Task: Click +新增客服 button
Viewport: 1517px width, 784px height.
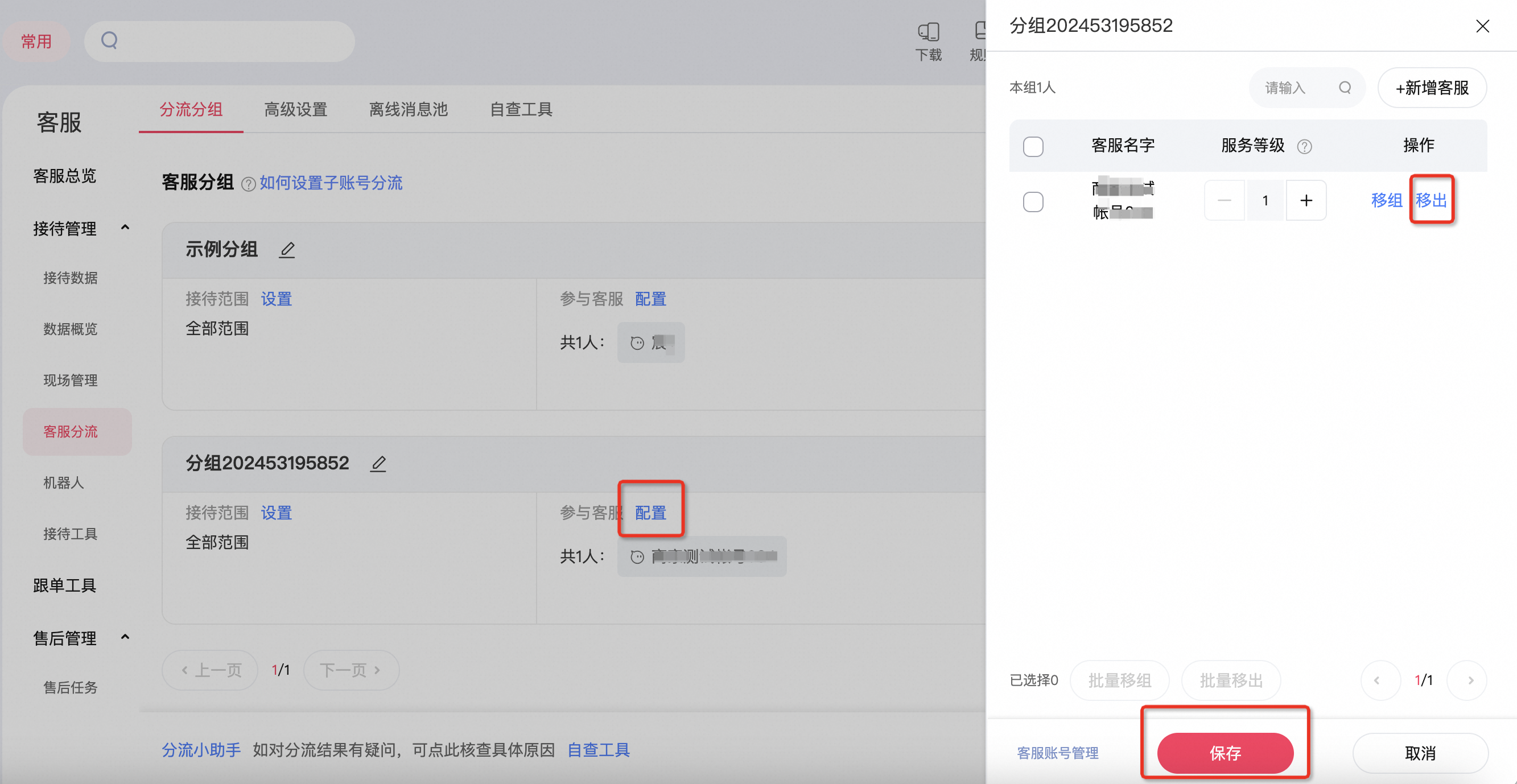Action: (x=1432, y=88)
